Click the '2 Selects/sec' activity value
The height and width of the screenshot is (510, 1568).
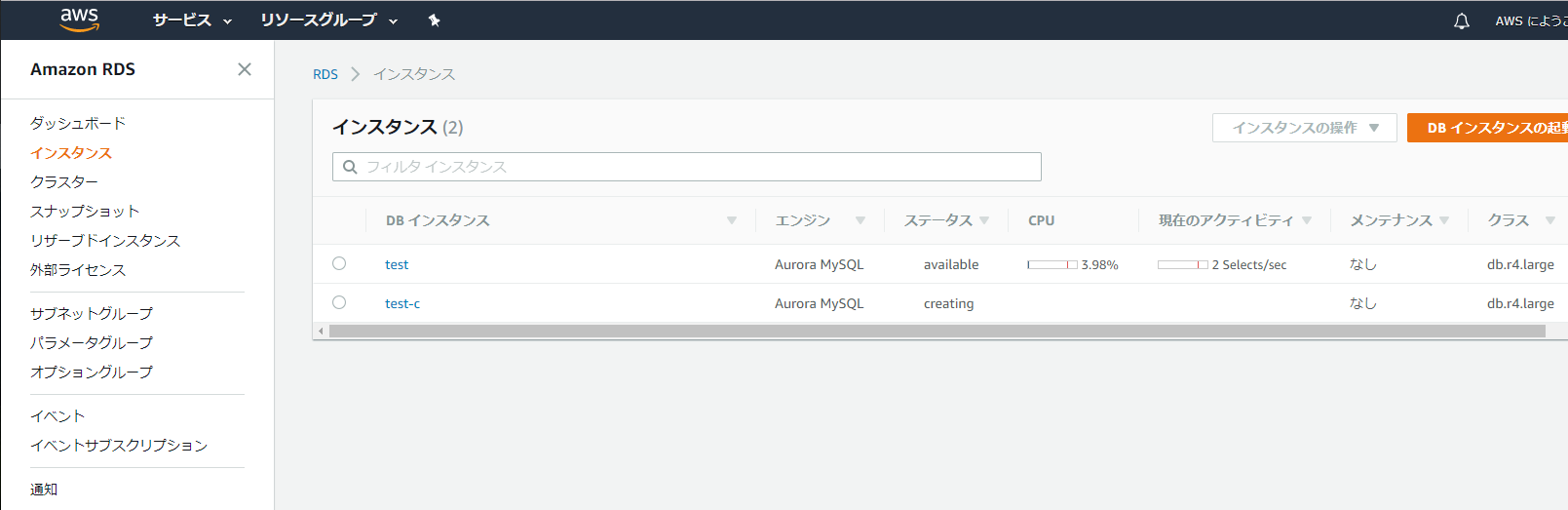click(1249, 264)
